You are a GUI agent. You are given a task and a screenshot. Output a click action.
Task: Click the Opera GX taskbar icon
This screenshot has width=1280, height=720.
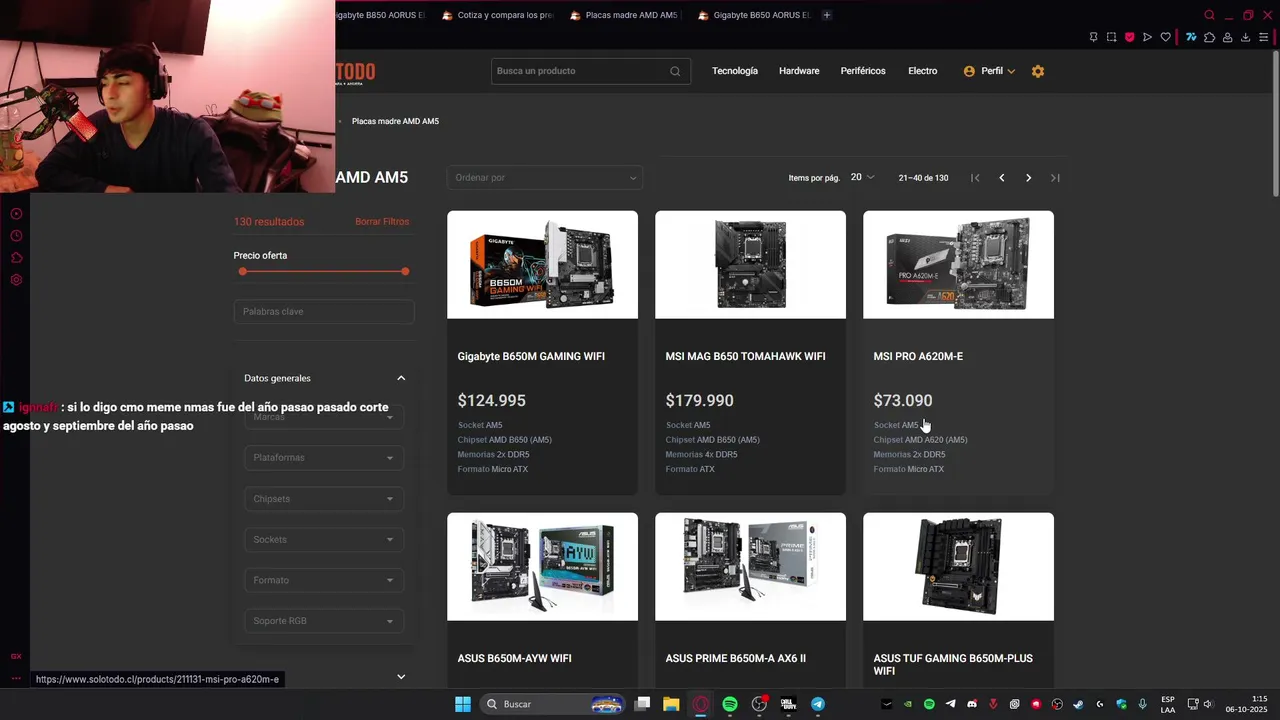[701, 704]
